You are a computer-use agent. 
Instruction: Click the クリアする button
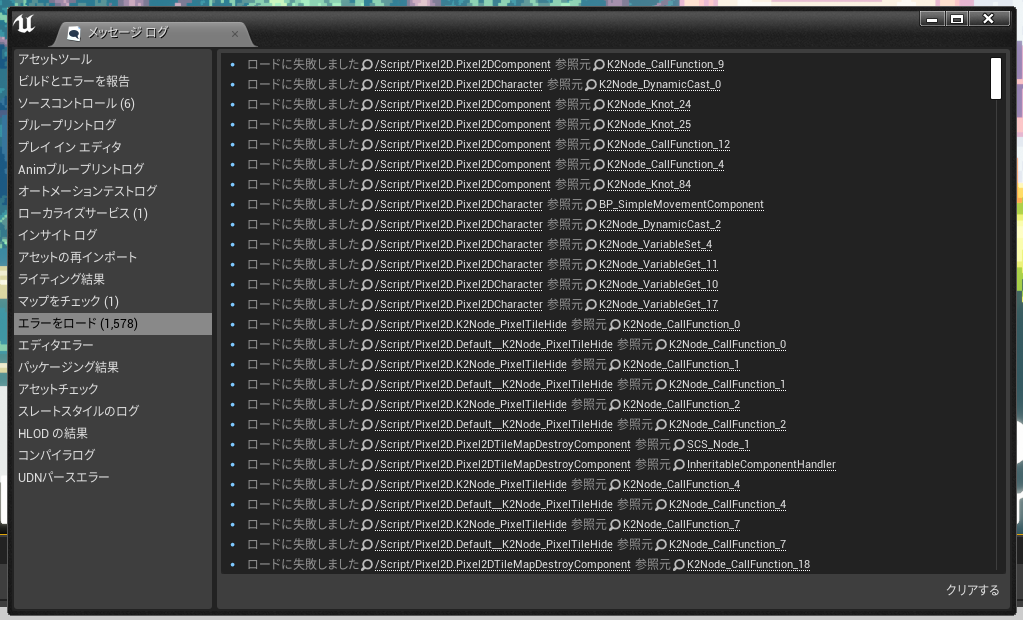(972, 590)
